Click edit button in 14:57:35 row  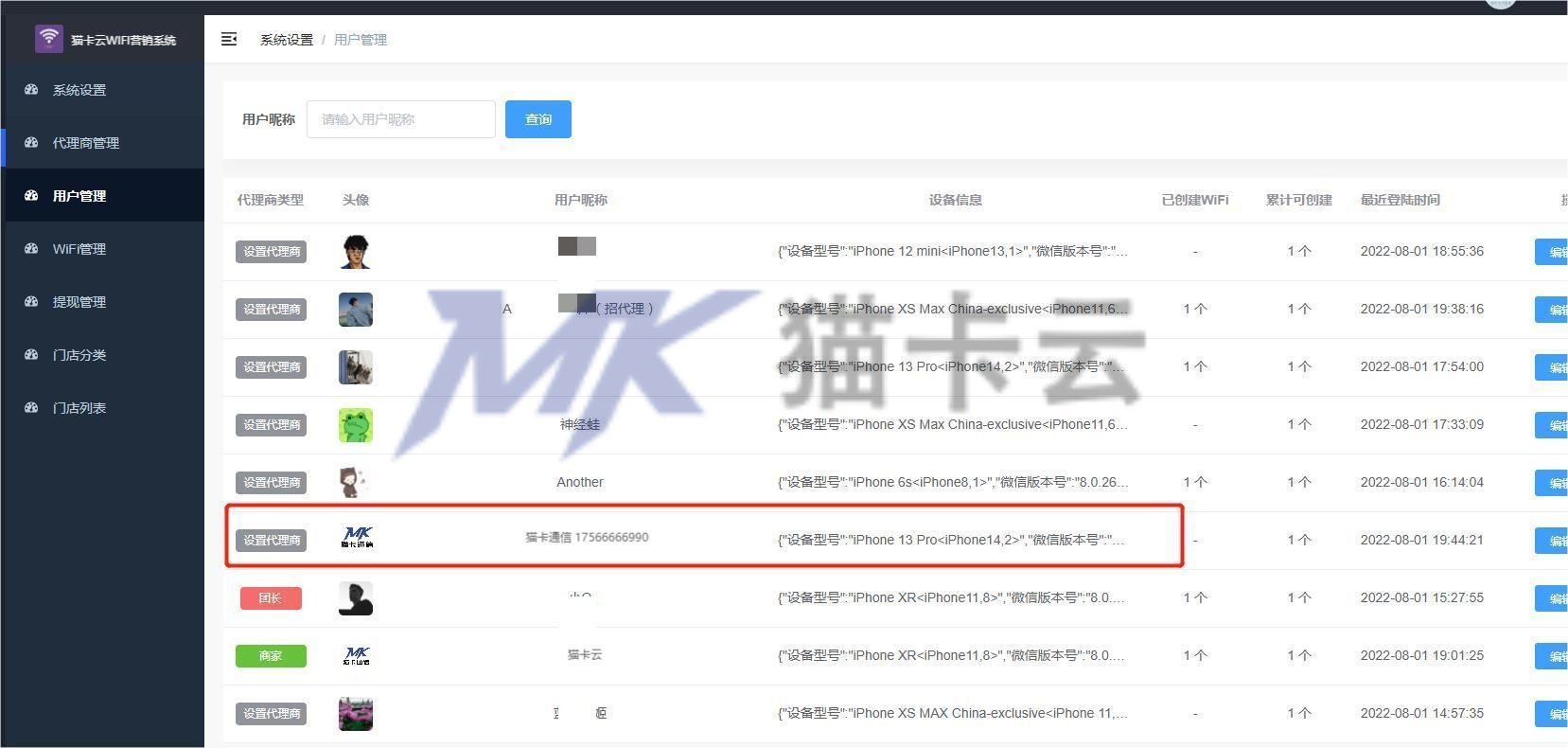[x=1551, y=714]
